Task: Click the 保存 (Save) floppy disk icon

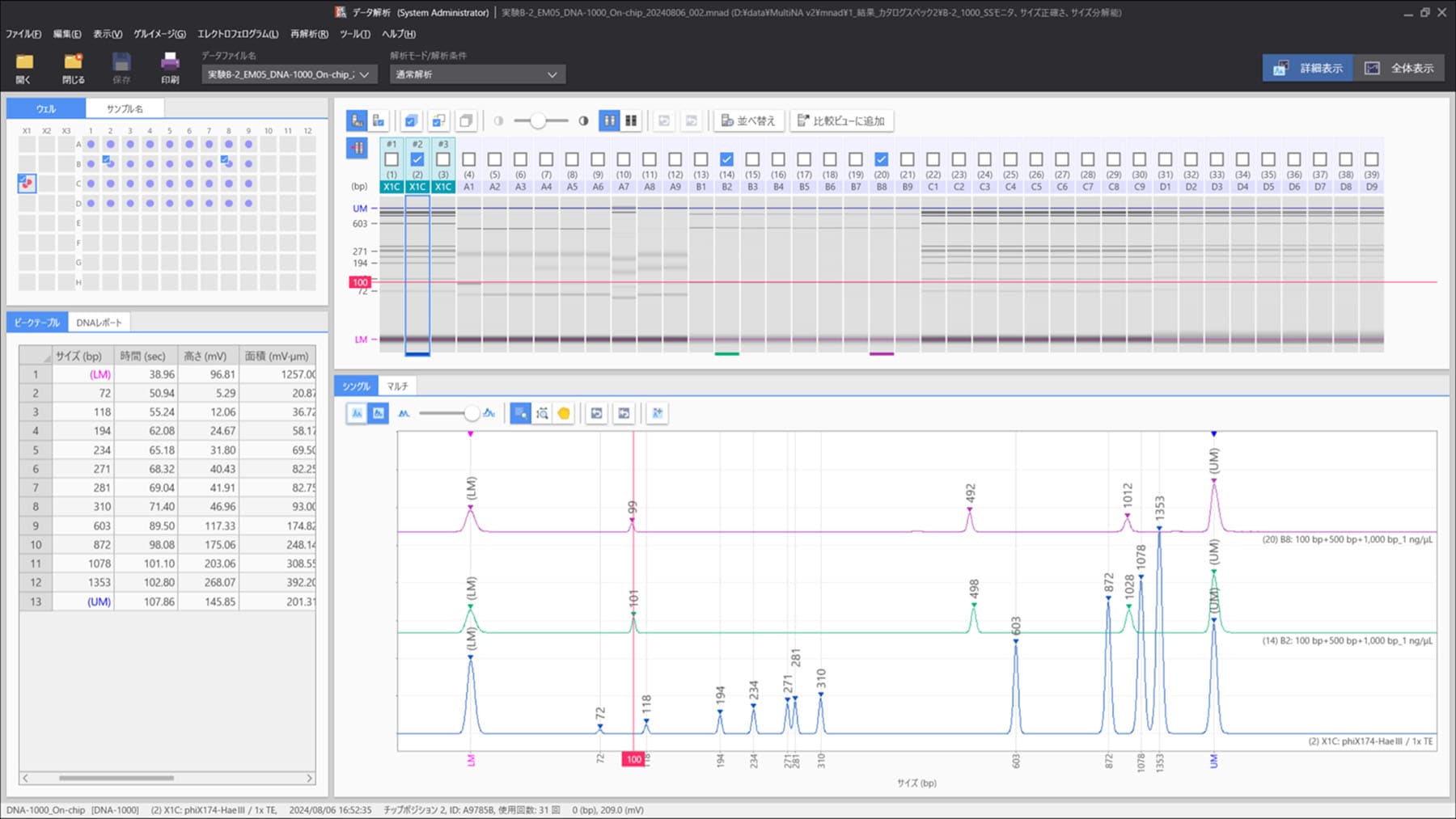Action: [121, 63]
